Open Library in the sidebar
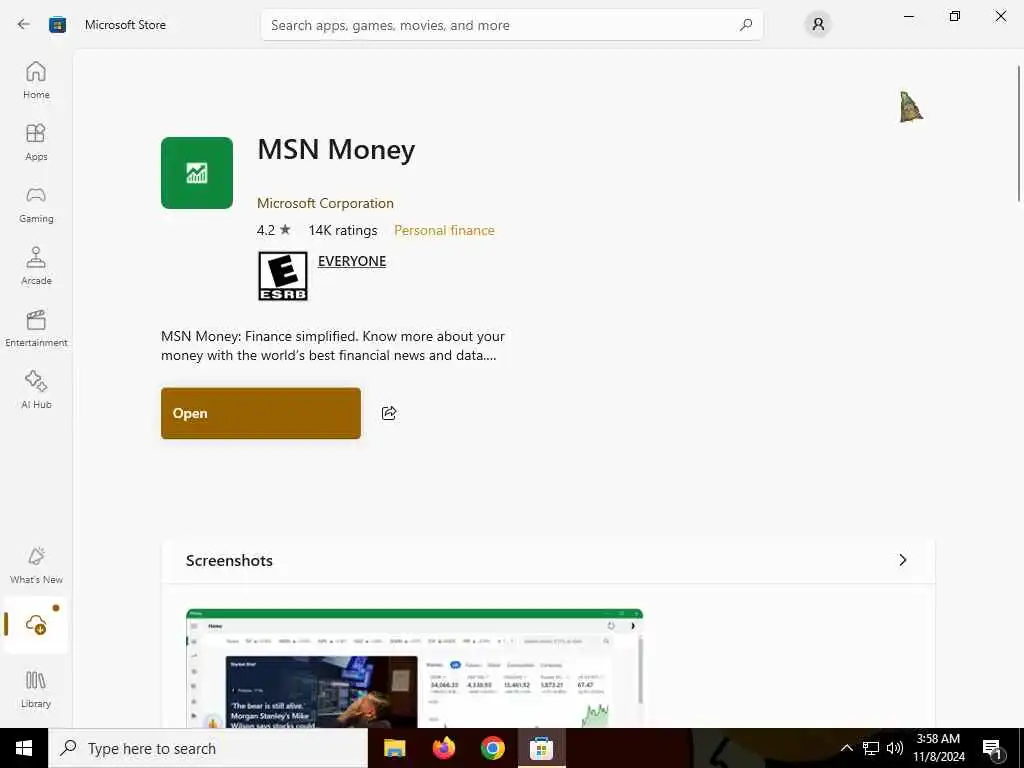 tap(36, 689)
